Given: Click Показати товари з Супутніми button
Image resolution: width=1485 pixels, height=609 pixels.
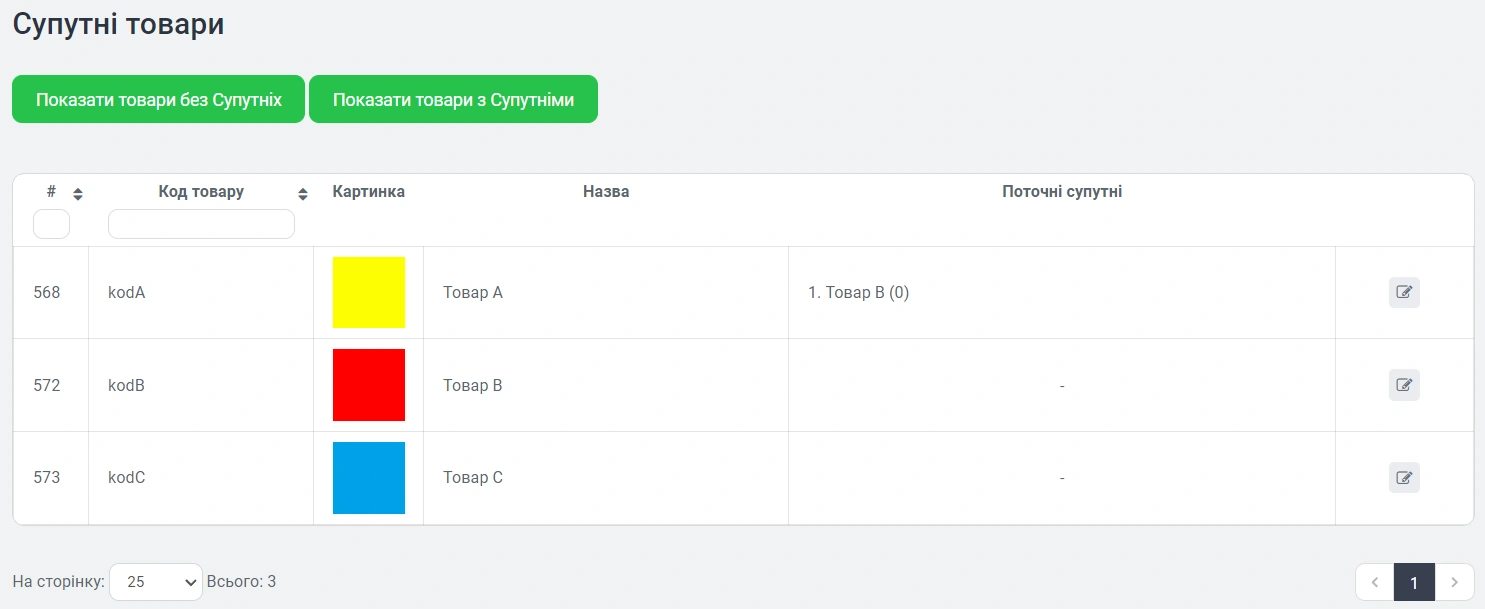Looking at the screenshot, I should click(453, 100).
